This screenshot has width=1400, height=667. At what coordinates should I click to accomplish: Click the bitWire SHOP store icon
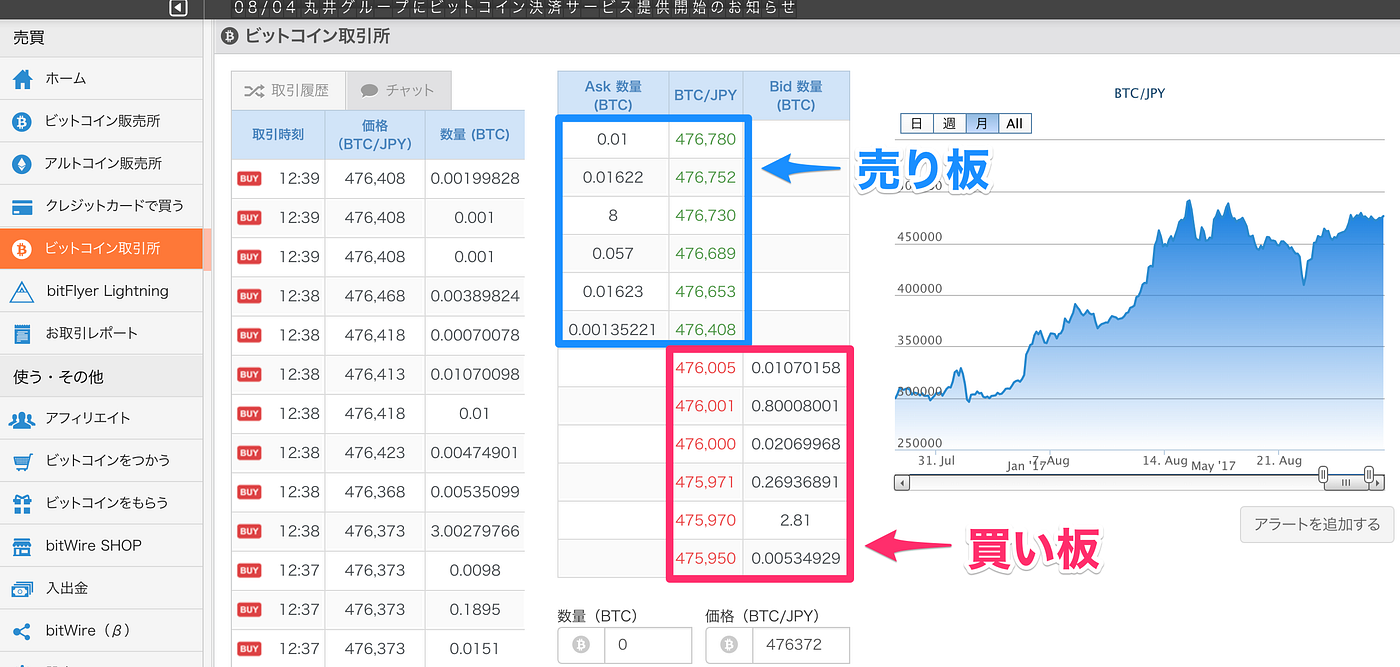(22, 546)
